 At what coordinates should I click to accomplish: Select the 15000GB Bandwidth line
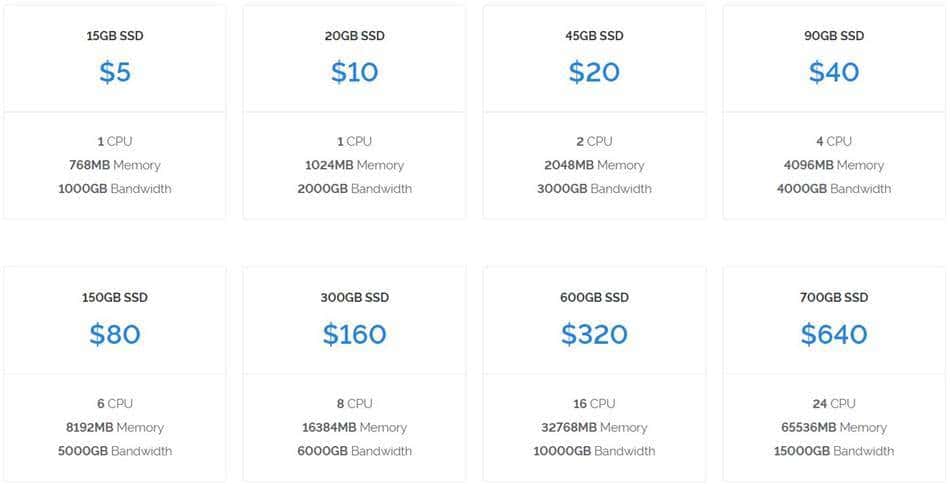[834, 451]
